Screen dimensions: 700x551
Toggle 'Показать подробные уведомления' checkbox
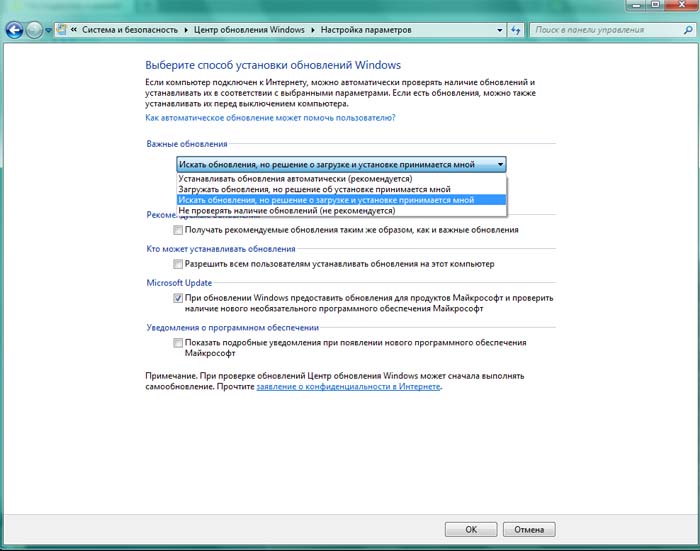click(178, 343)
